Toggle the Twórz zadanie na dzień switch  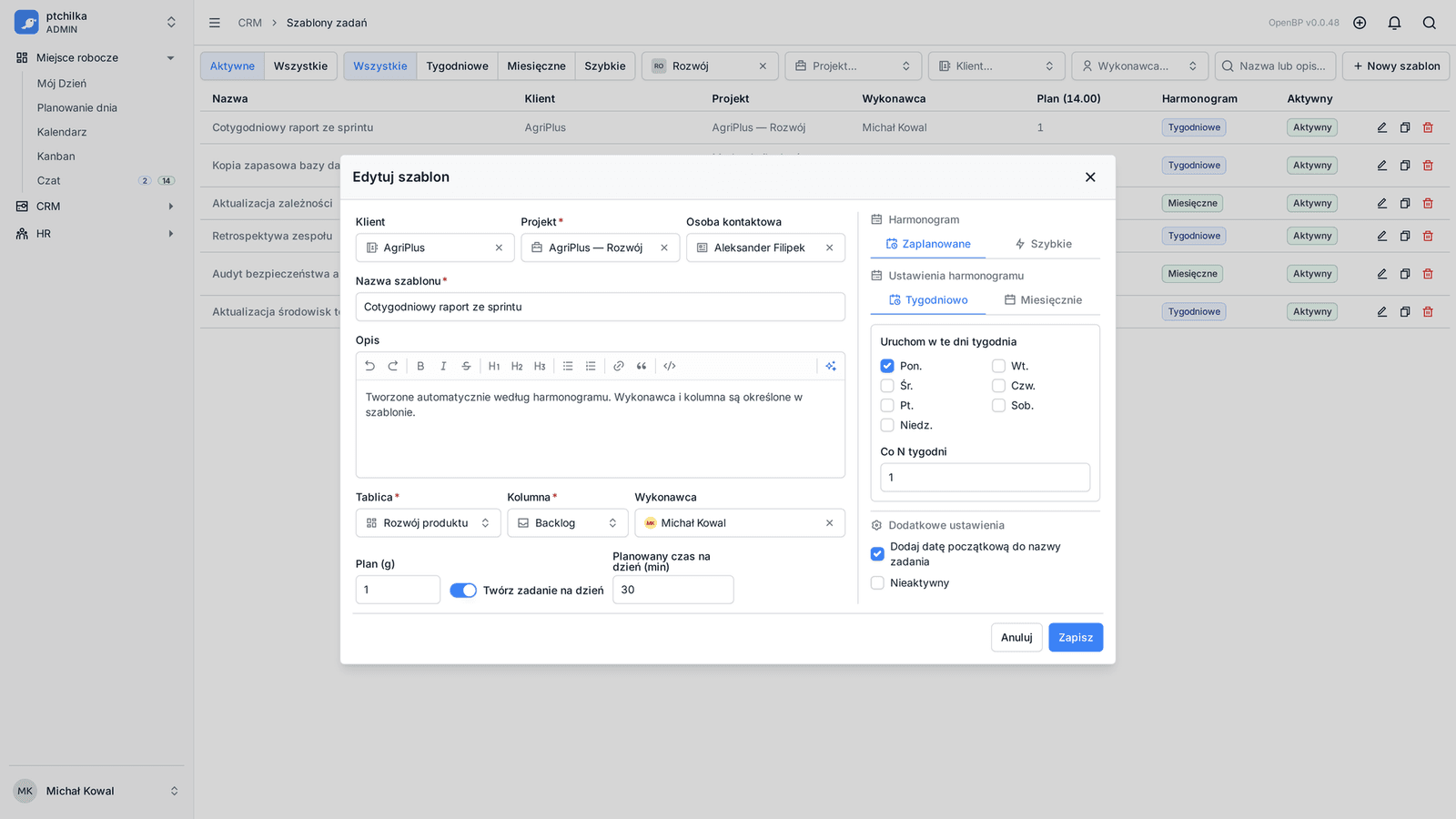point(463,591)
